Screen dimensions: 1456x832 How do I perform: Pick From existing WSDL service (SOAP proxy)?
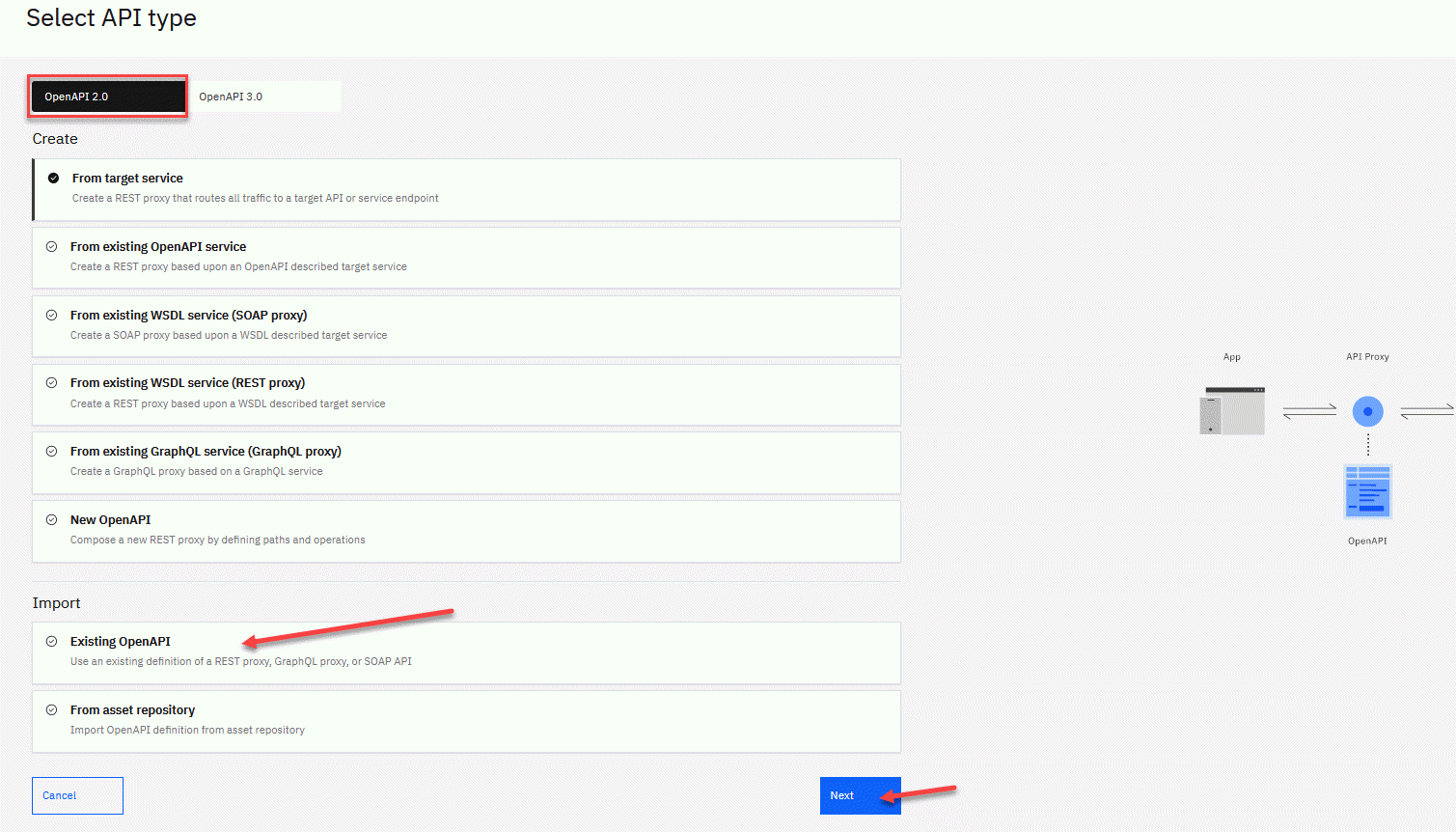(x=466, y=325)
